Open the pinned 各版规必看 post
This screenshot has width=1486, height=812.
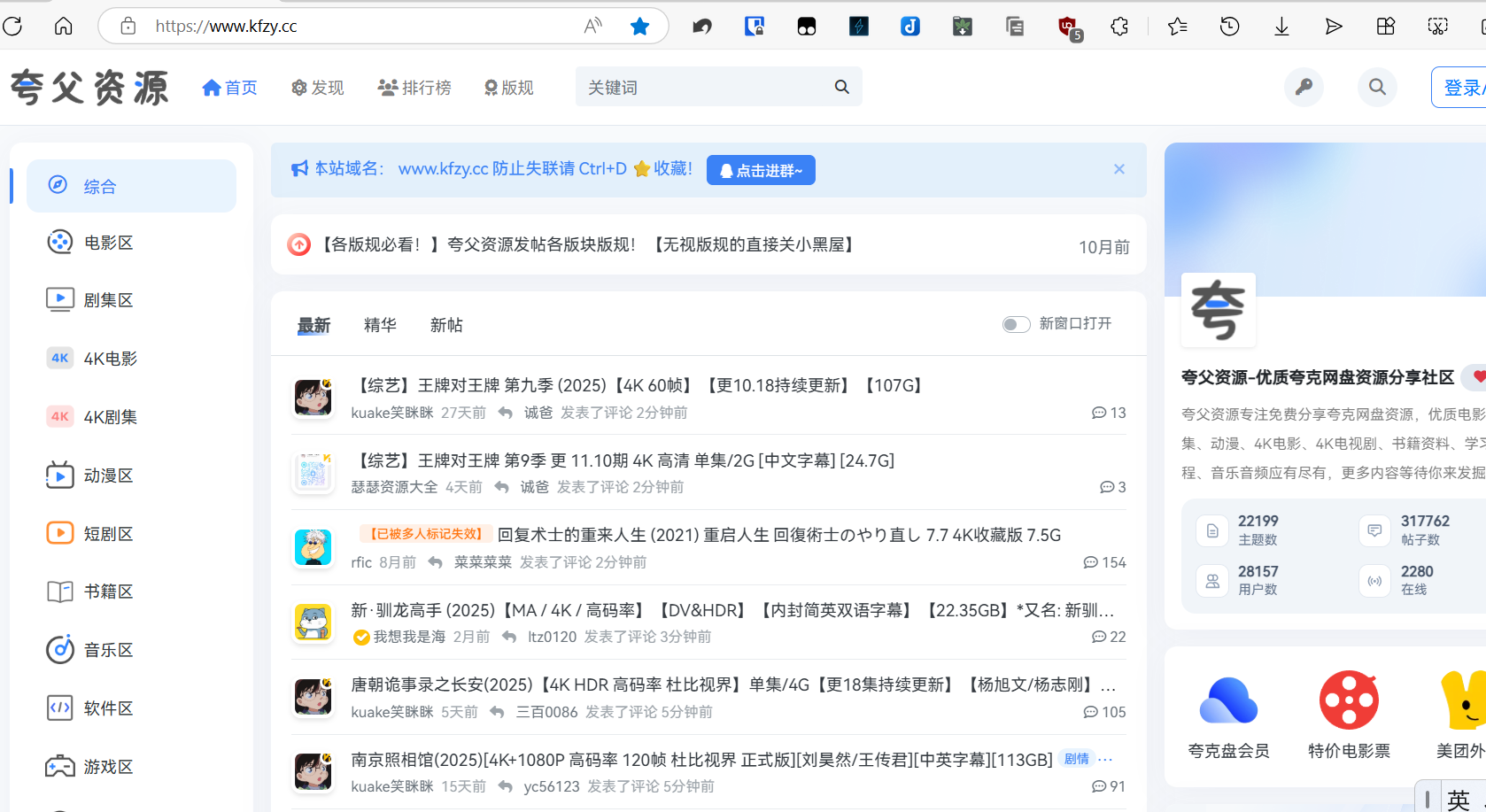[587, 244]
